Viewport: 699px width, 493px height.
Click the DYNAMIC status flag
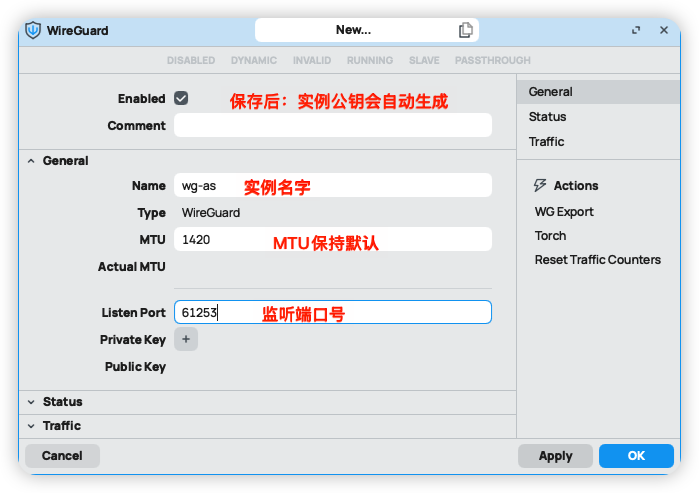254,61
